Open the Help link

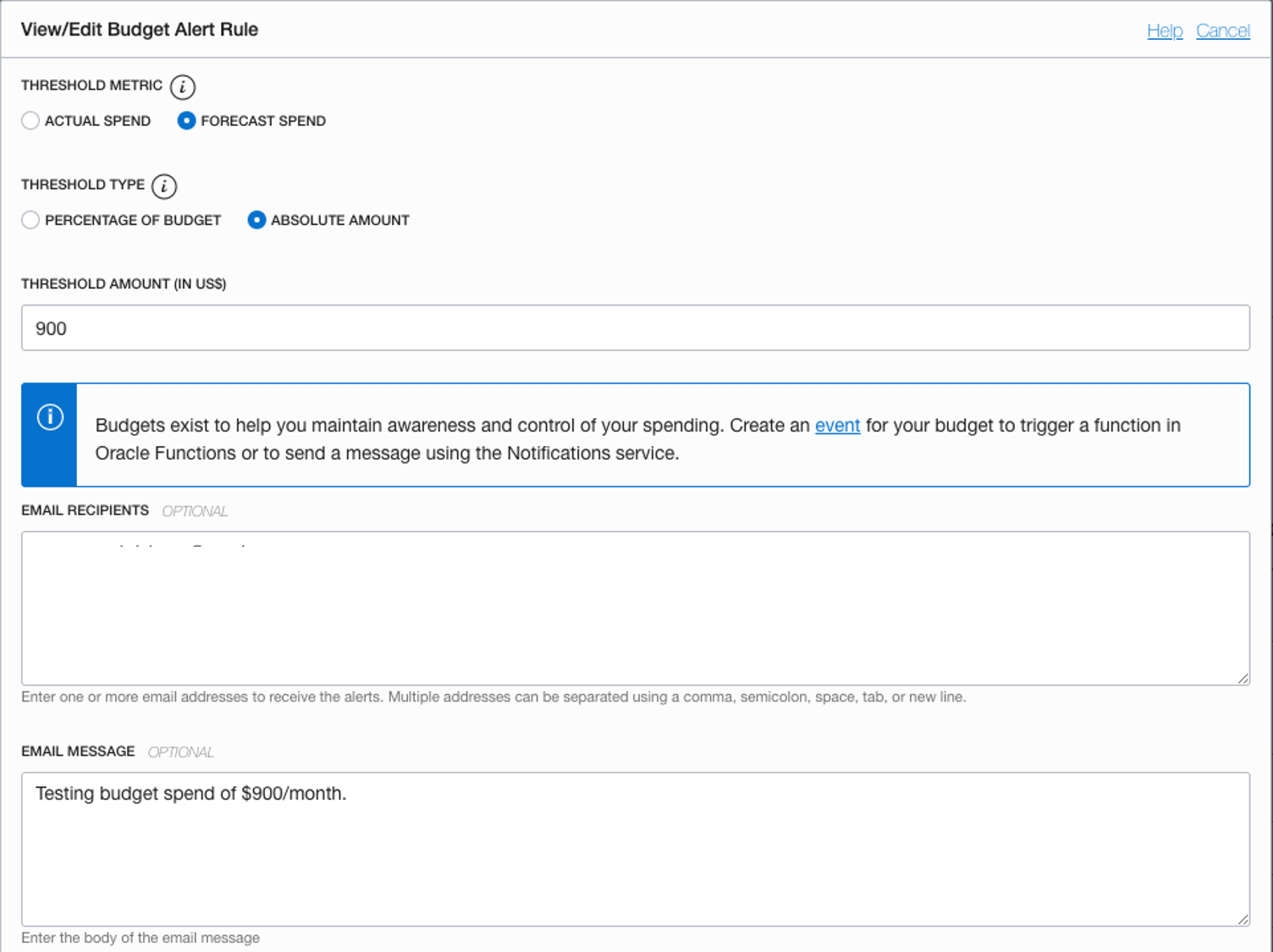(x=1165, y=30)
